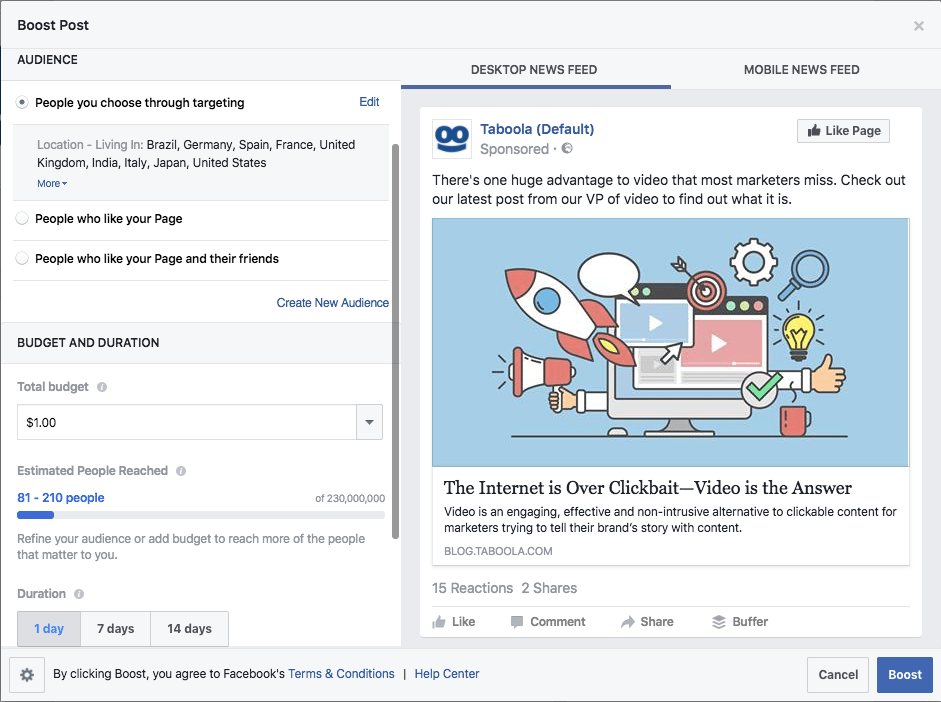Click the BLOG.TABOOLA.COM domain text
The width and height of the screenshot is (941, 702).
pos(498,551)
